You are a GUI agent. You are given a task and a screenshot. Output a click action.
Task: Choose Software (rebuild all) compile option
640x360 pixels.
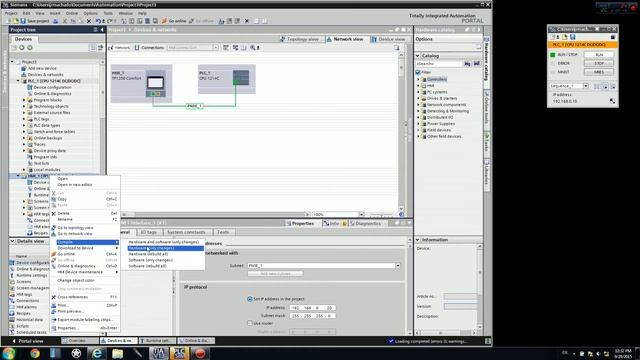[x=165, y=266]
